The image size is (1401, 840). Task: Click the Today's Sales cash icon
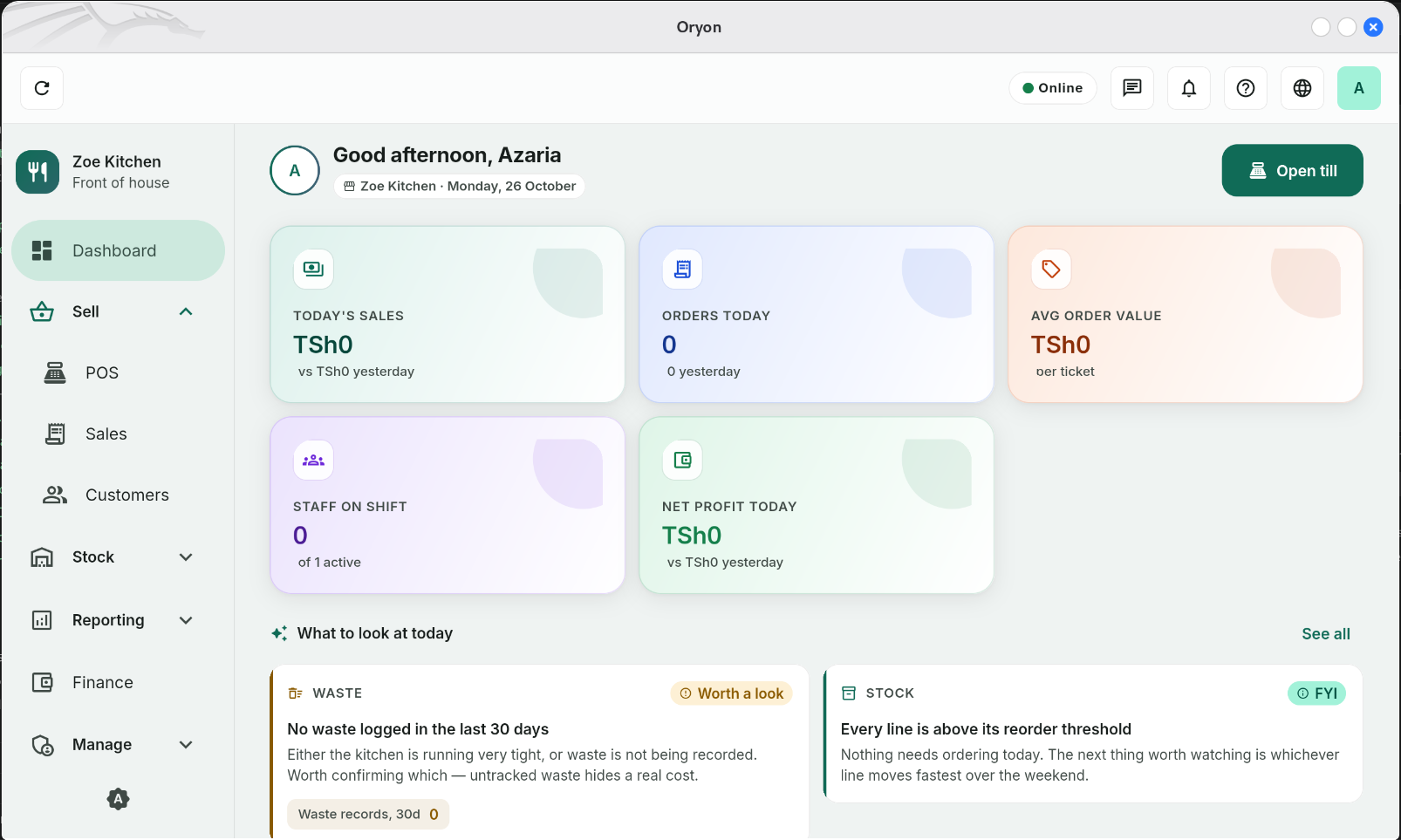click(x=313, y=269)
